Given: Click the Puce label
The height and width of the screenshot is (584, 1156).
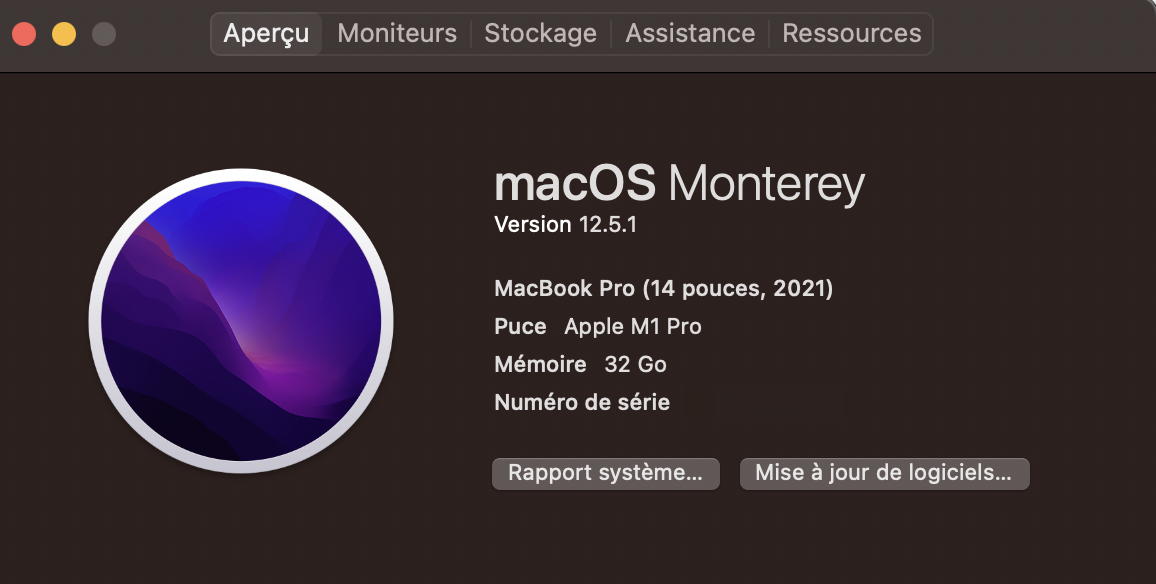Looking at the screenshot, I should coord(520,327).
